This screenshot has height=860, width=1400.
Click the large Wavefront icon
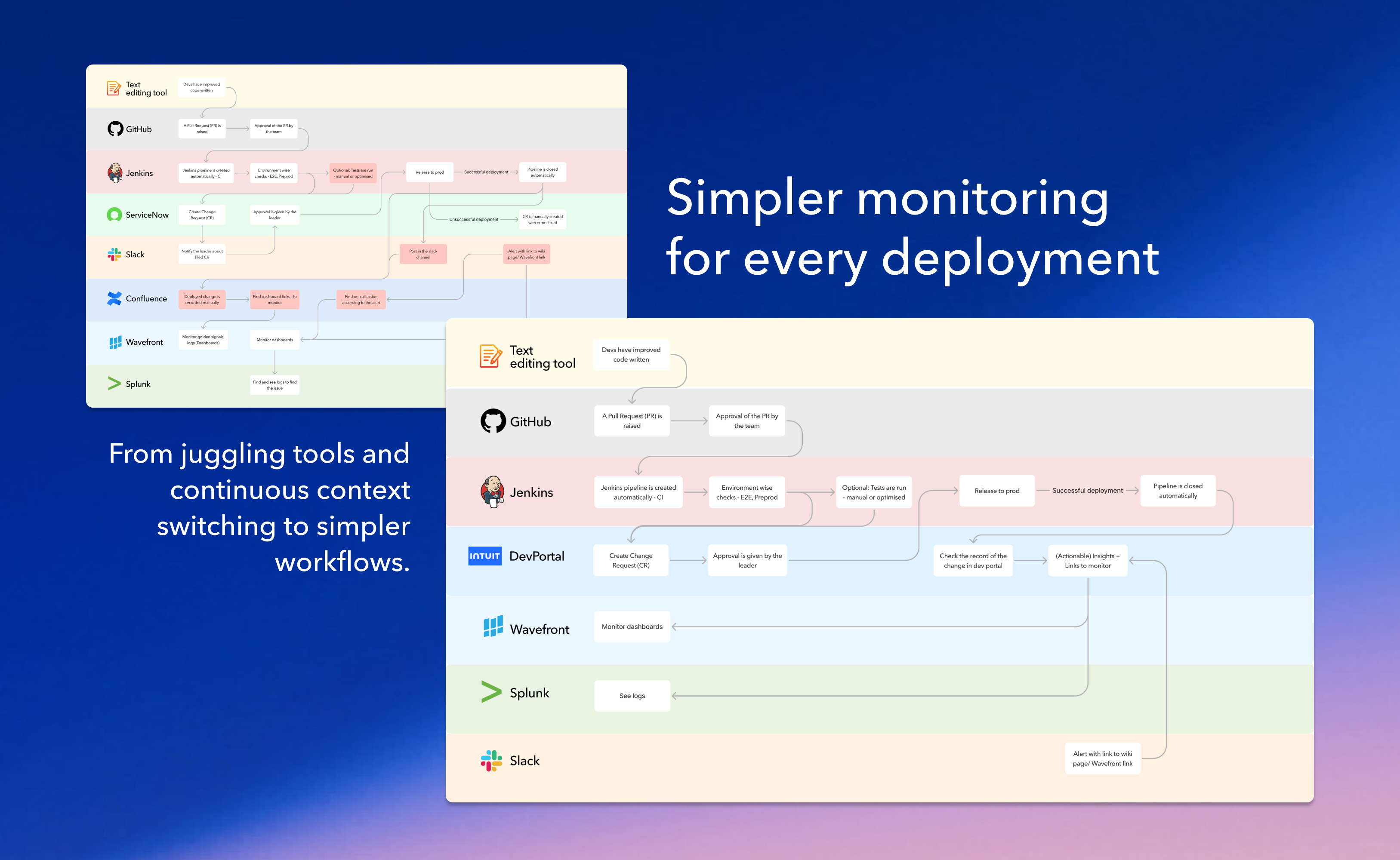click(x=493, y=627)
